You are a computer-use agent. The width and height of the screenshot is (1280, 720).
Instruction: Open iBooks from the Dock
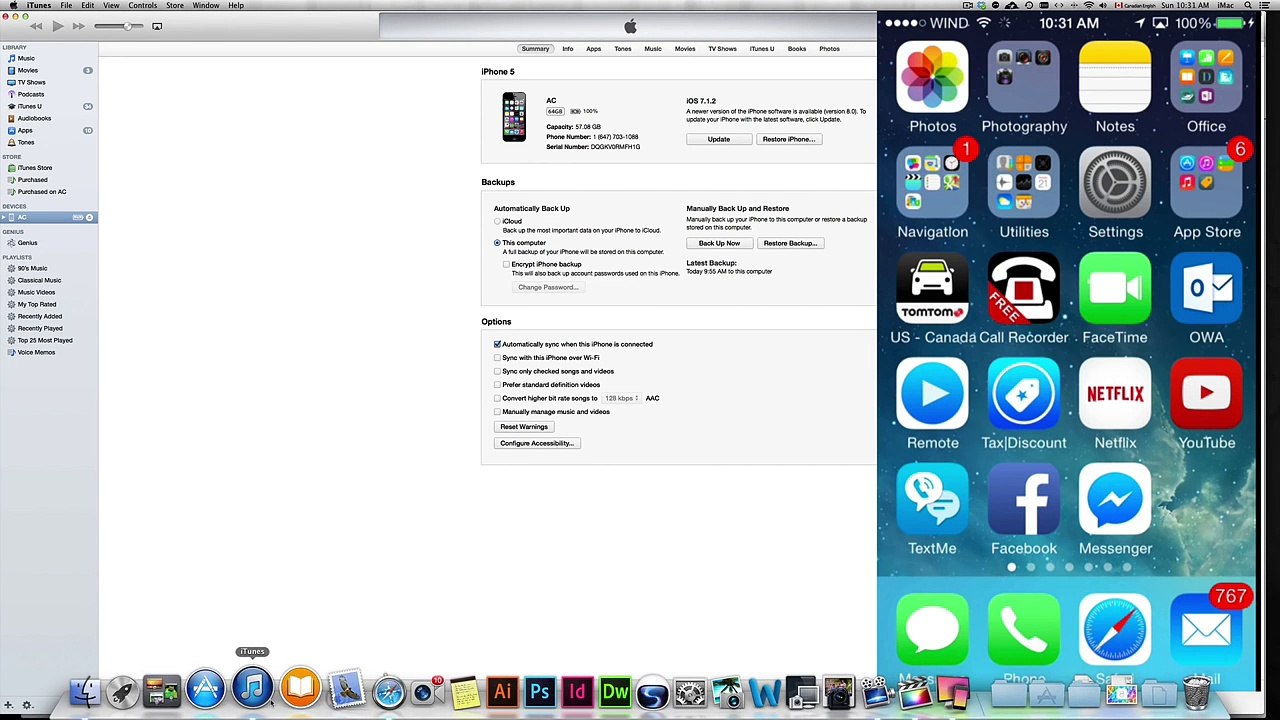(300, 689)
